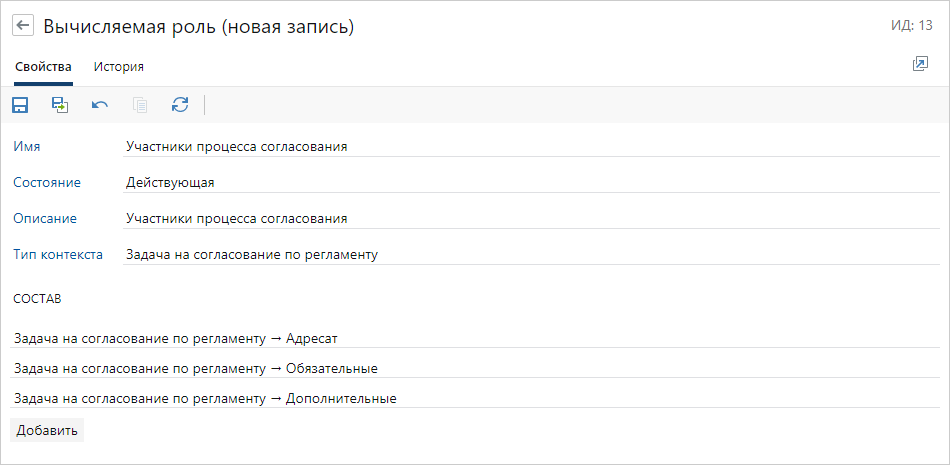Click the save and close icon
Viewport: 950px width, 465px height.
(x=60, y=105)
